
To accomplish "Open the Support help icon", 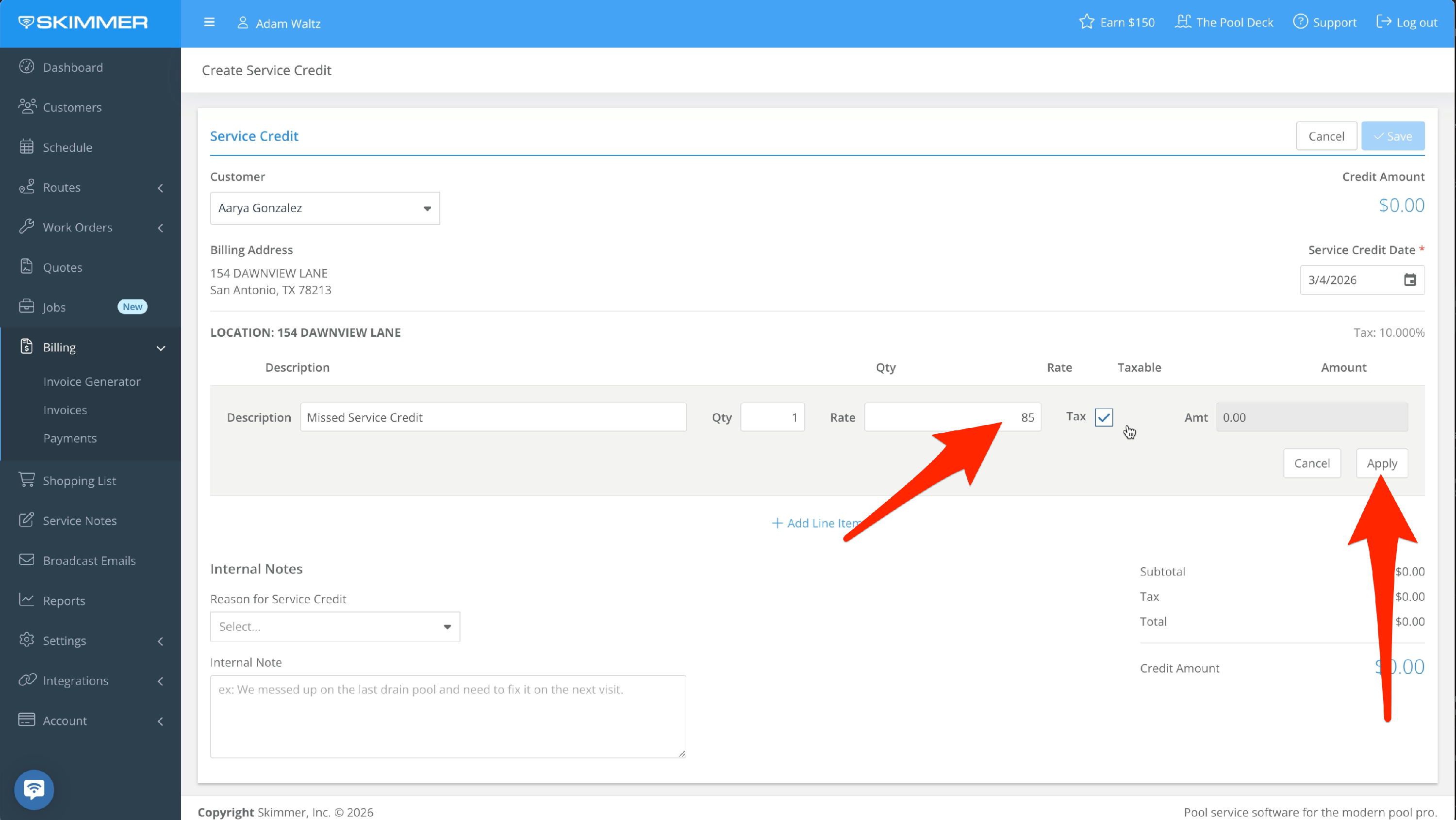I will [x=1300, y=22].
